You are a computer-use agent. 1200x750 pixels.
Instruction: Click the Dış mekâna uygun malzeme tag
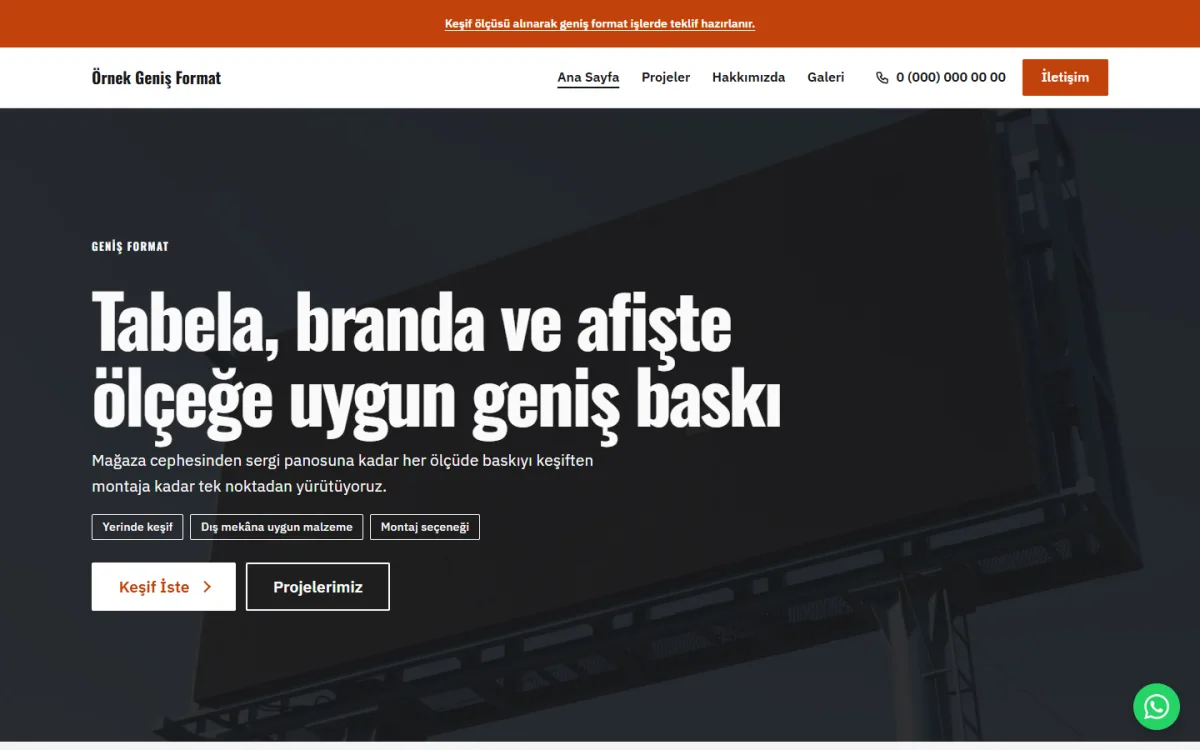pos(277,527)
